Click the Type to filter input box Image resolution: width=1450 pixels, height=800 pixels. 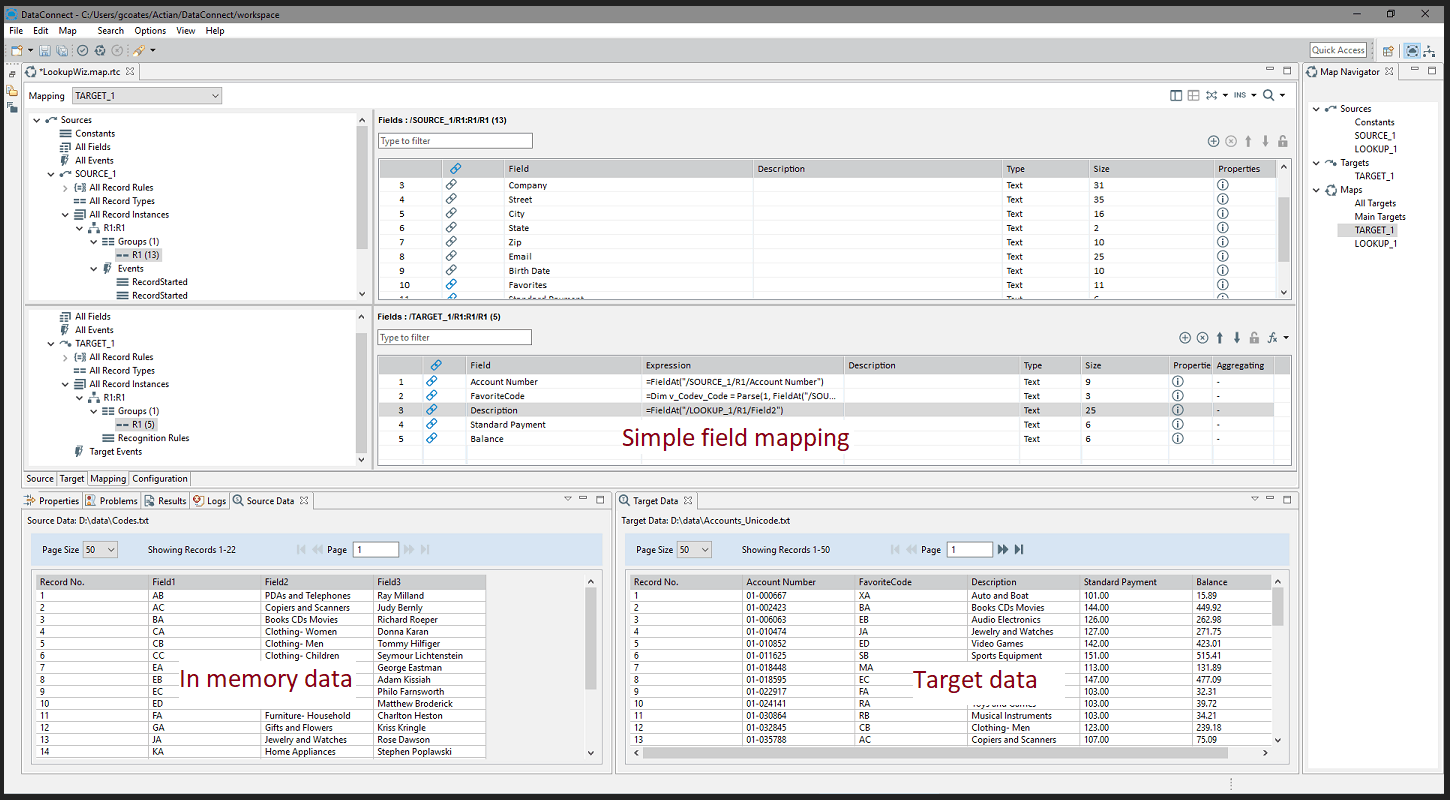[455, 140]
